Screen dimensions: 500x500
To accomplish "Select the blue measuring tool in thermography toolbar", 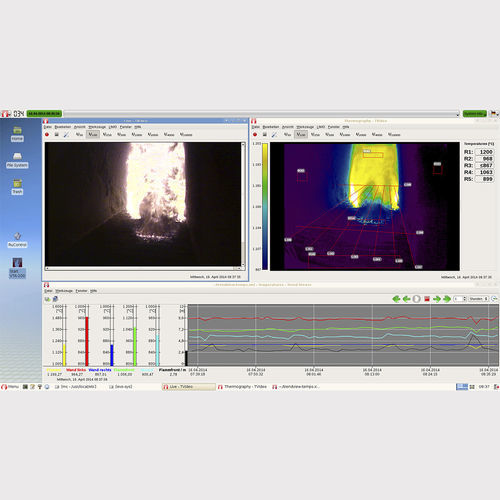I will pyautogui.click(x=275, y=135).
